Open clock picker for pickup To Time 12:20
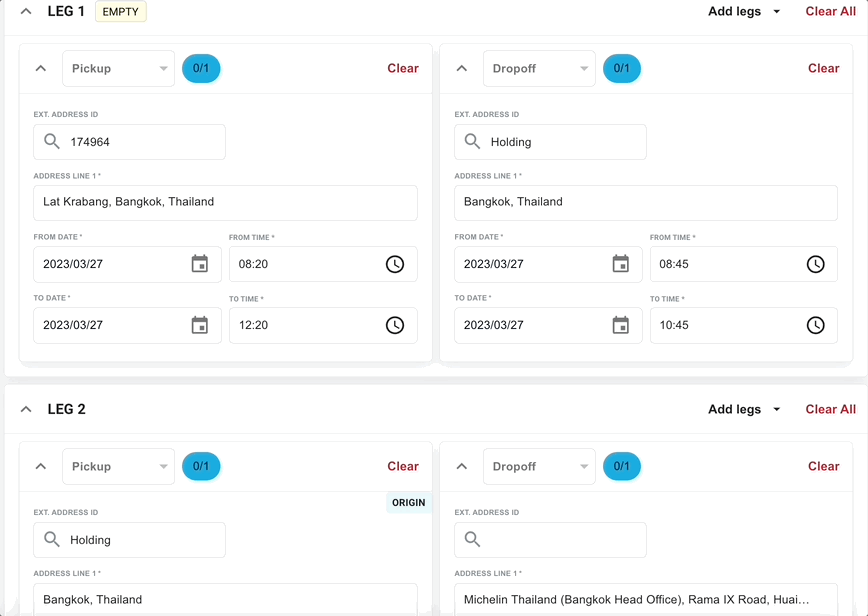 (395, 325)
